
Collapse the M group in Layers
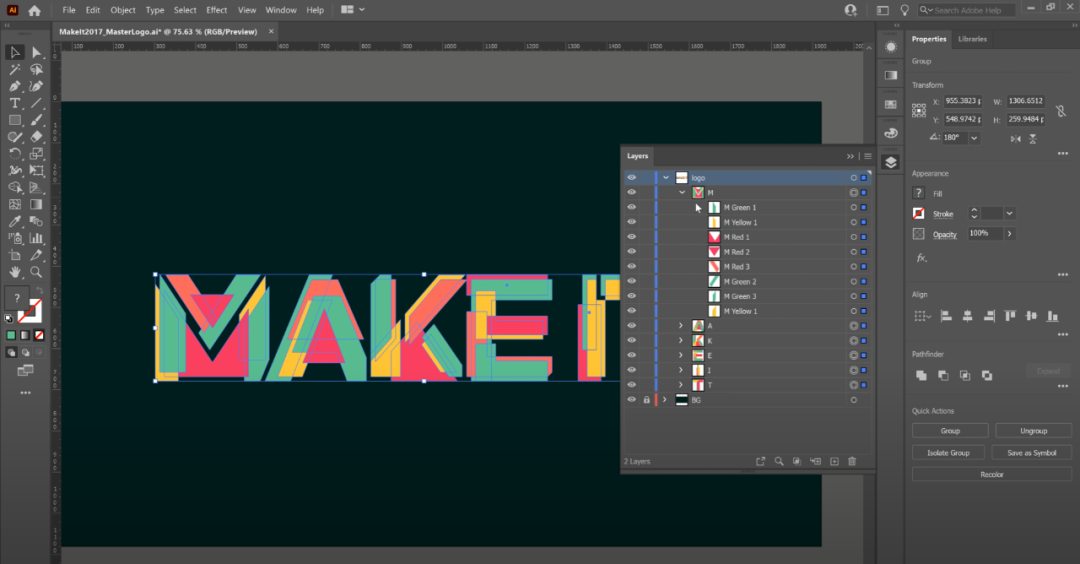pyautogui.click(x=682, y=192)
